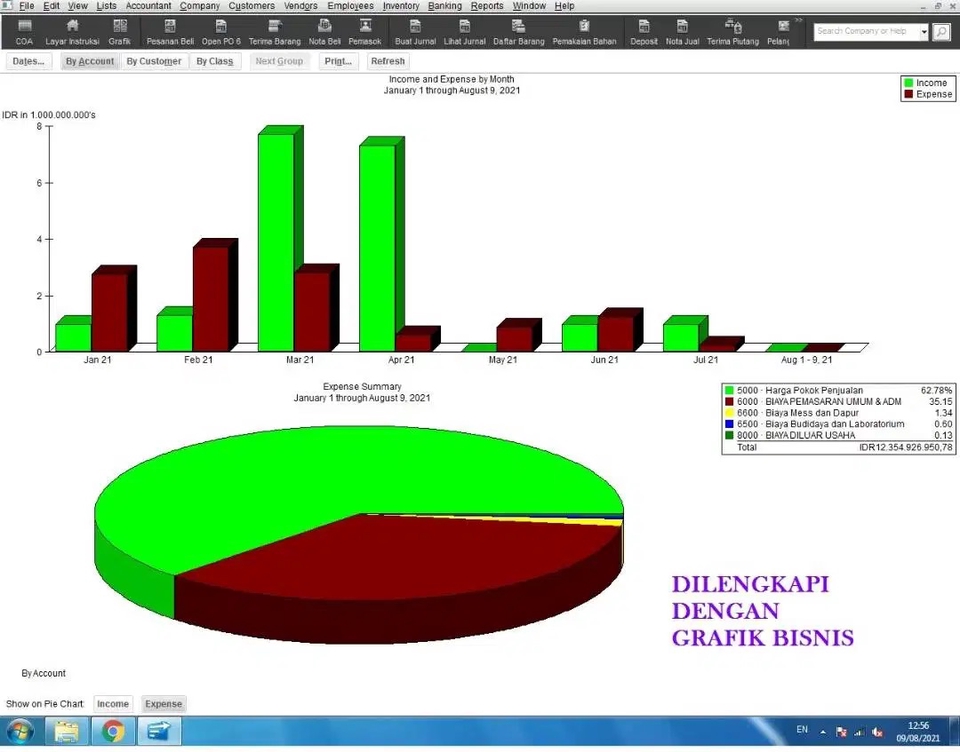Viewport: 960px width, 752px height.
Task: Select the Grafik toolbar icon
Action: tap(120, 30)
